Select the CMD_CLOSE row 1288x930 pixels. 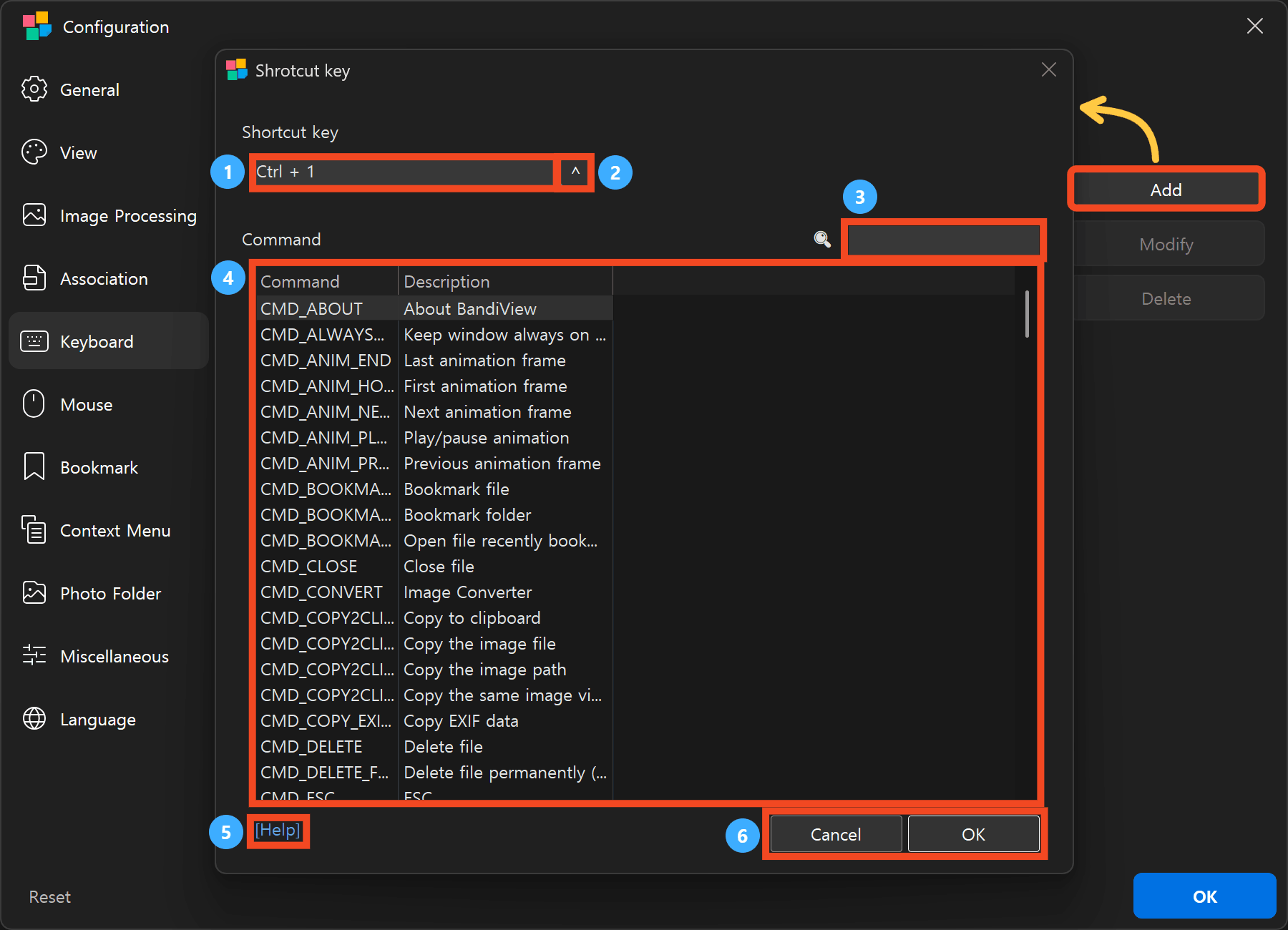point(434,567)
